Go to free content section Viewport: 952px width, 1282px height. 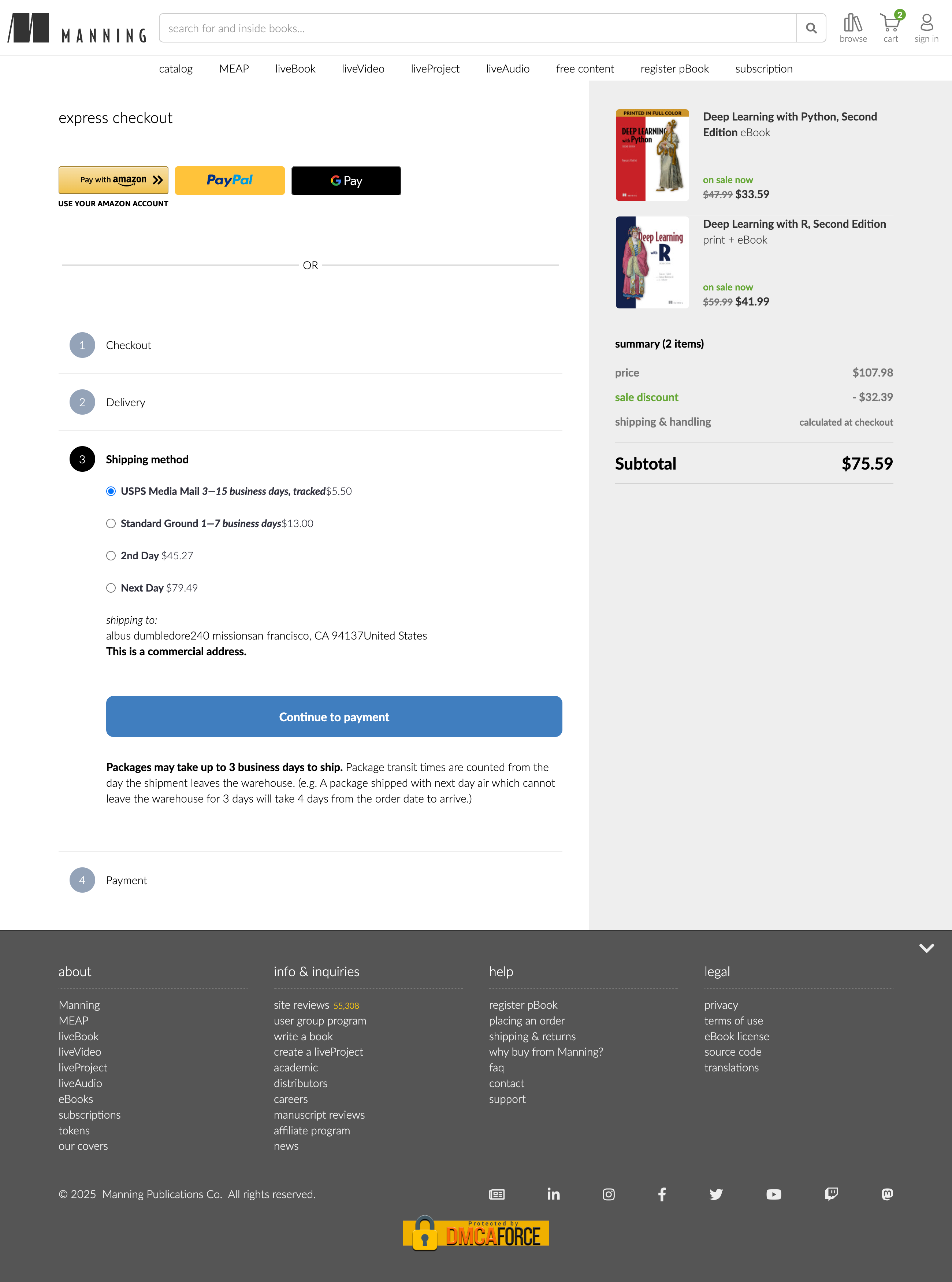(x=585, y=68)
